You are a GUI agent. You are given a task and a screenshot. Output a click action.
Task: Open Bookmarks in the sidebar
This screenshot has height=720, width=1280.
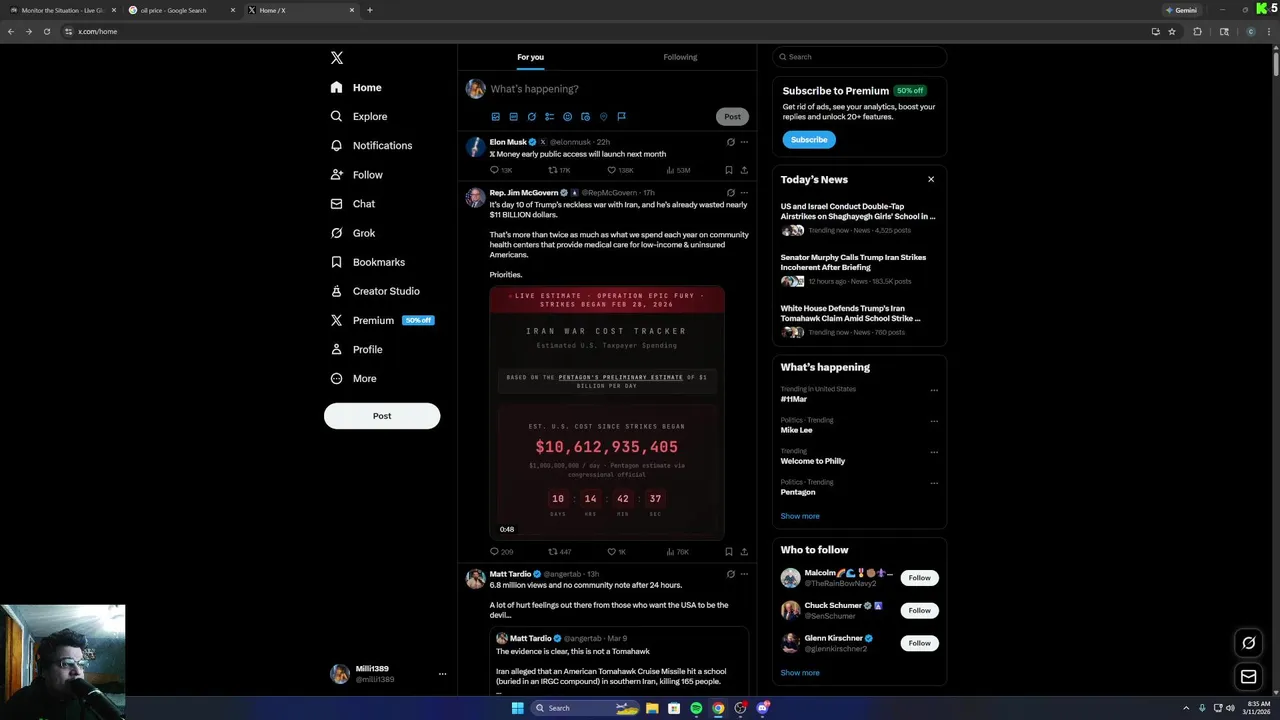[x=368, y=262]
